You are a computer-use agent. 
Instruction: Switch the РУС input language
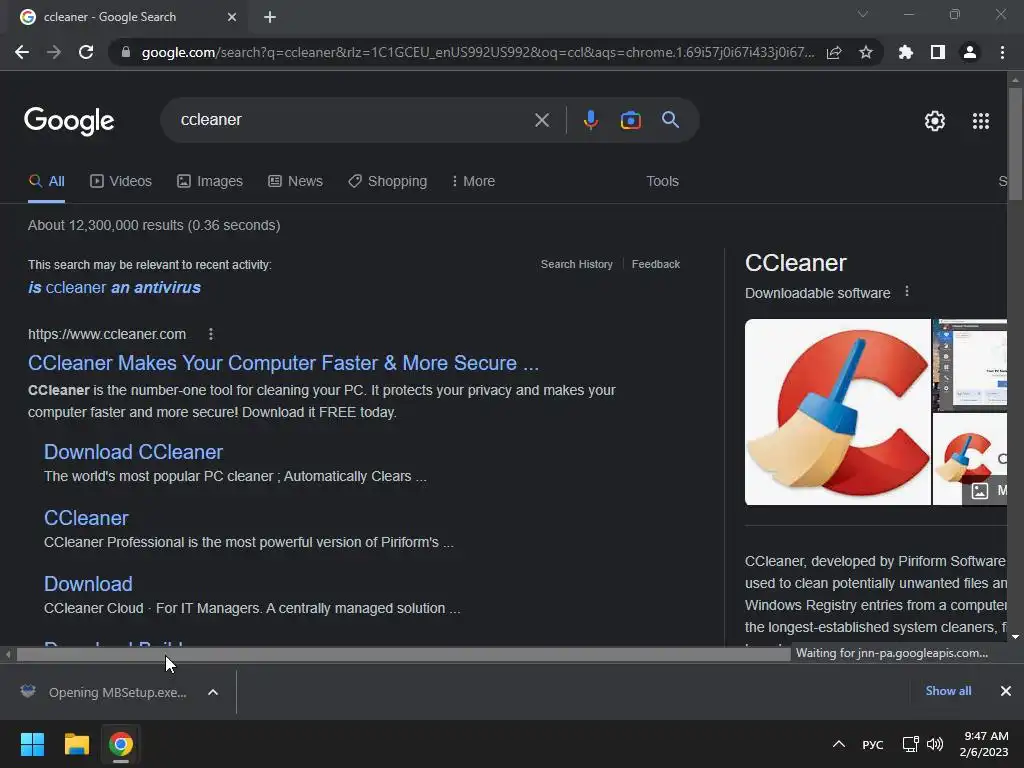point(872,745)
